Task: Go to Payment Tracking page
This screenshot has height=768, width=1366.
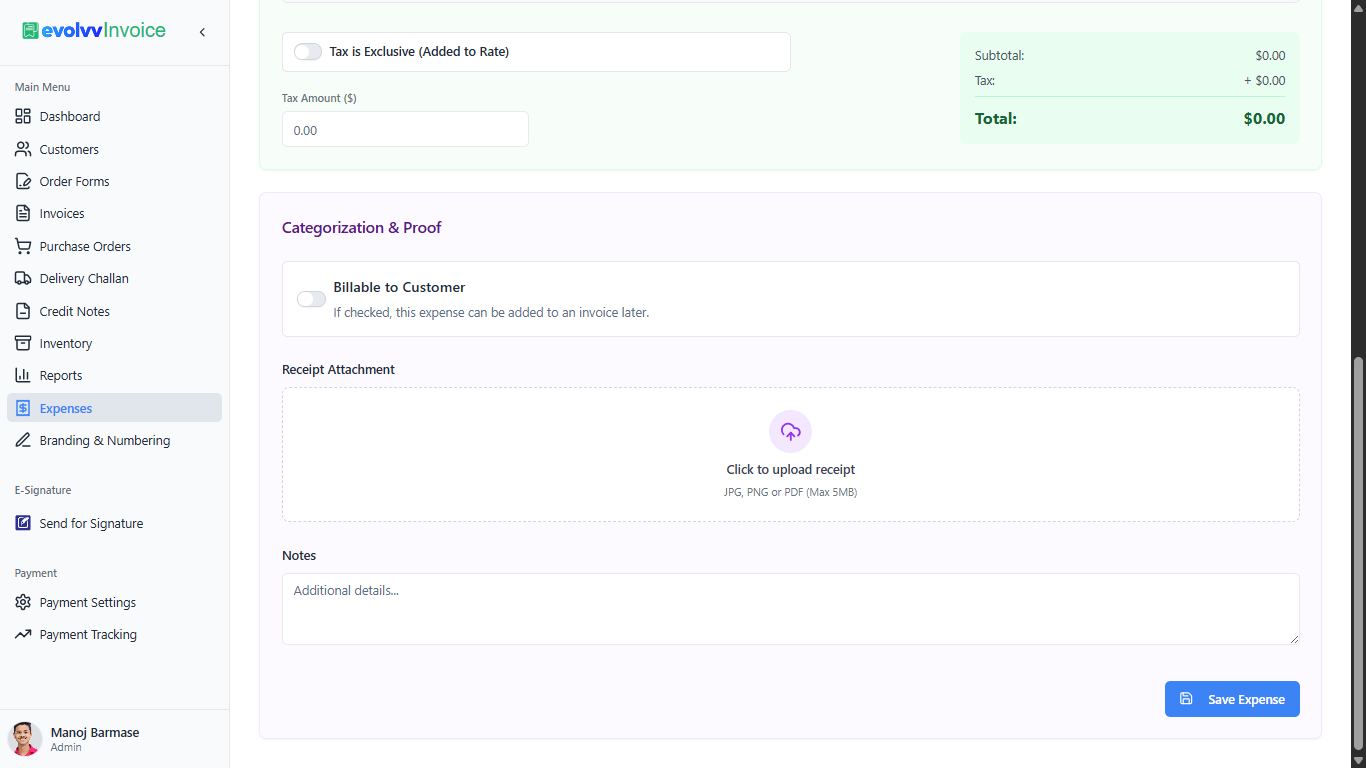Action: coord(114,634)
